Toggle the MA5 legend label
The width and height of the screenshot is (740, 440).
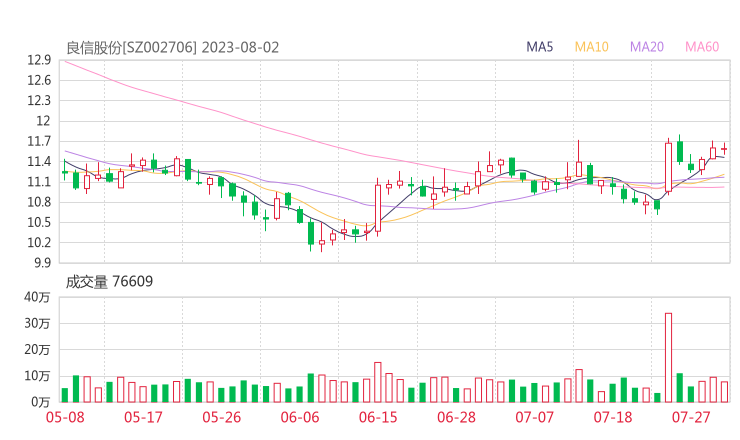[x=539, y=47]
